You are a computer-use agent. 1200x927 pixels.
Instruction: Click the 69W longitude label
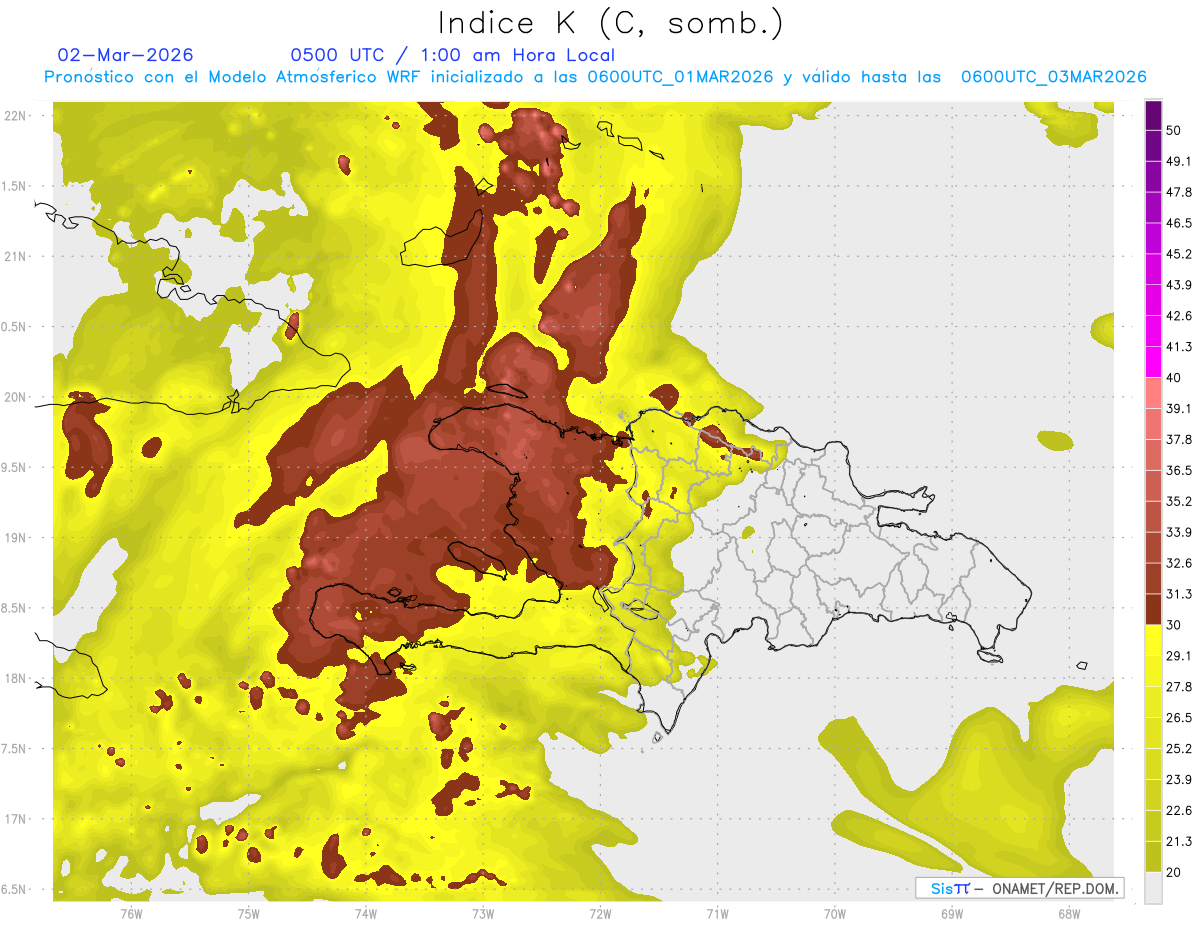coord(951,913)
